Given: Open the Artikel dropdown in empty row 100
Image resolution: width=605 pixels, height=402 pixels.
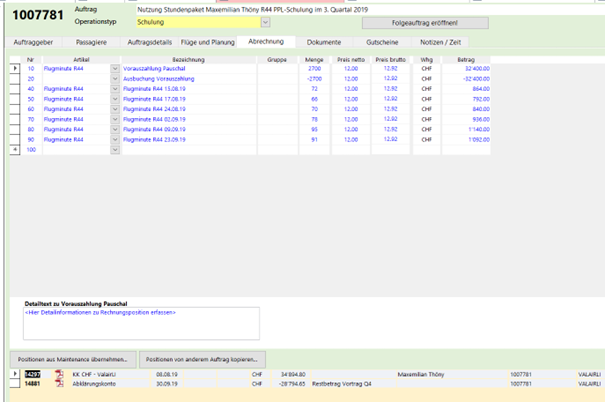Looking at the screenshot, I should pos(116,149).
